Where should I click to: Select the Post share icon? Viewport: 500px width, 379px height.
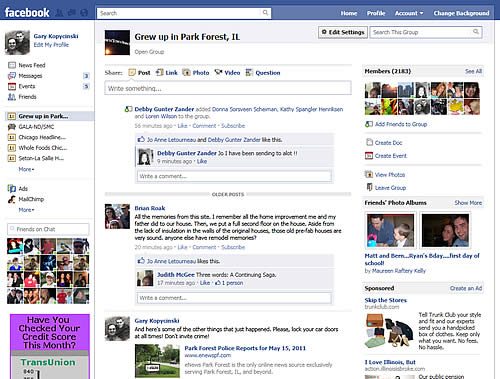pos(132,72)
